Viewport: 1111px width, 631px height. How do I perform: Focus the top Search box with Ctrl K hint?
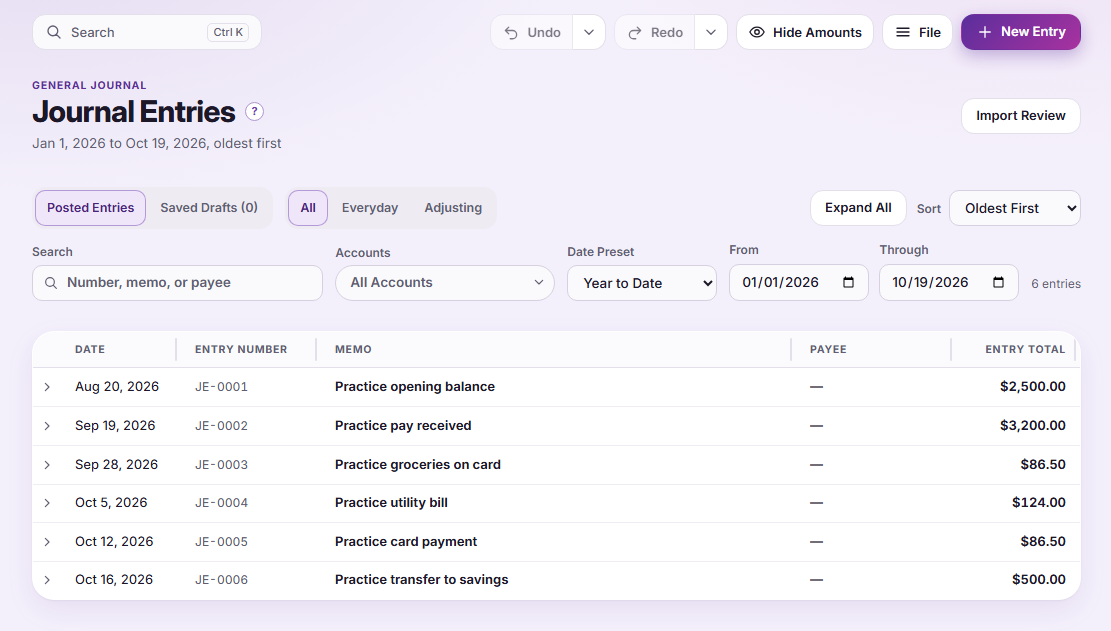point(147,33)
